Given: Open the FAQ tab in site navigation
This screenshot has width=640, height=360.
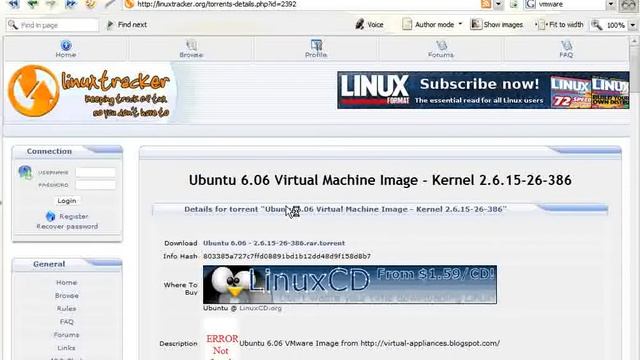Looking at the screenshot, I should tap(566, 49).
